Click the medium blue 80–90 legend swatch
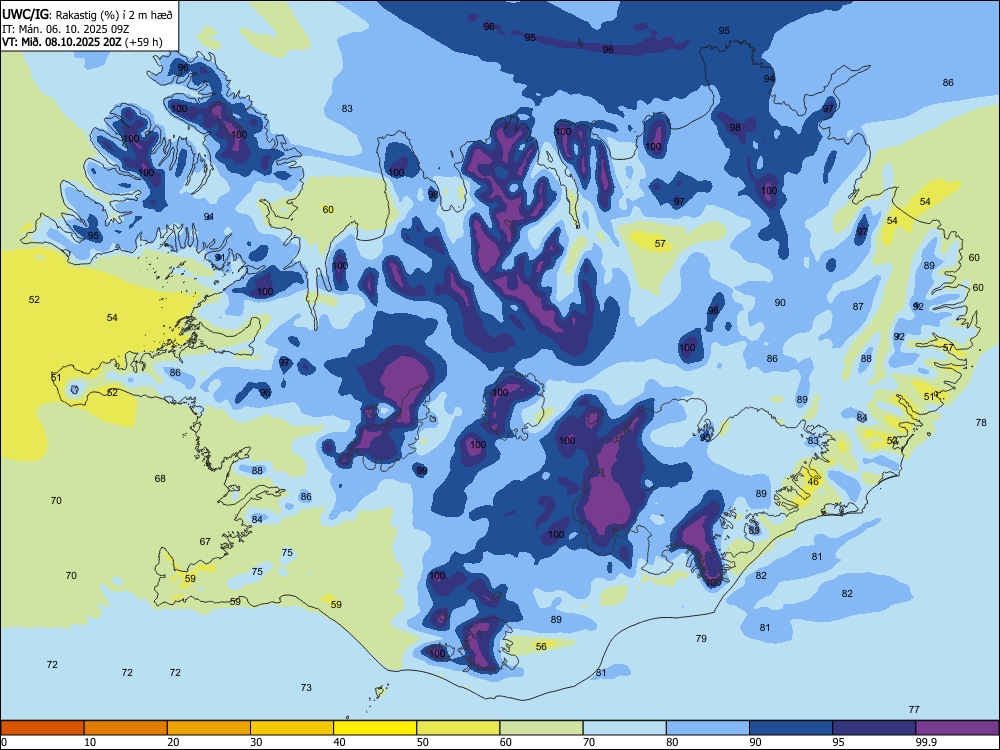The height and width of the screenshot is (750, 1000). pyautogui.click(x=708, y=728)
